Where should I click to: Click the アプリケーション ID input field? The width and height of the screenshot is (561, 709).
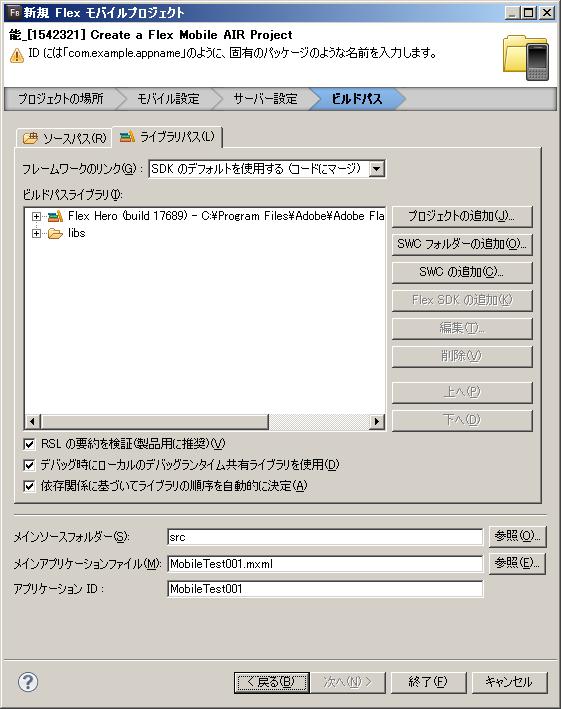pos(325,589)
